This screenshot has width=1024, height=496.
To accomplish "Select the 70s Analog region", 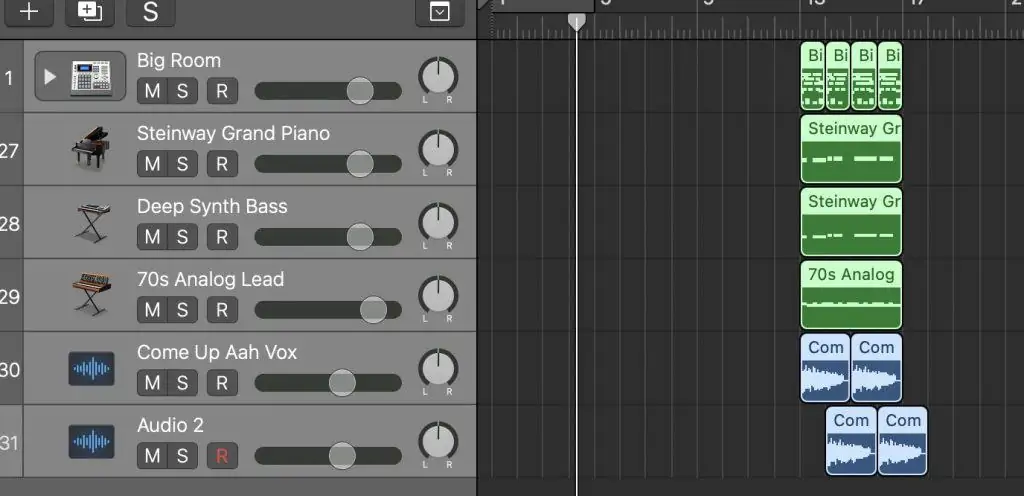I will coord(852,296).
